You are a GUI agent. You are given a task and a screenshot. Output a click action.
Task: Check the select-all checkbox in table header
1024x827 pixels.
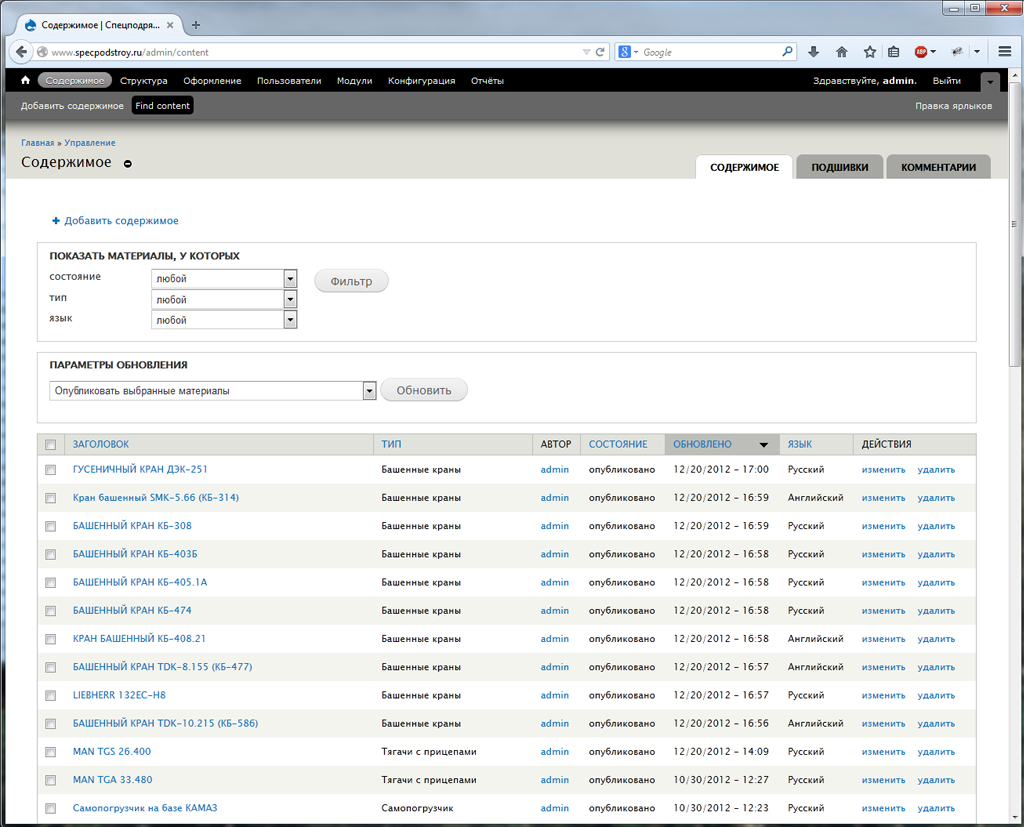51,445
